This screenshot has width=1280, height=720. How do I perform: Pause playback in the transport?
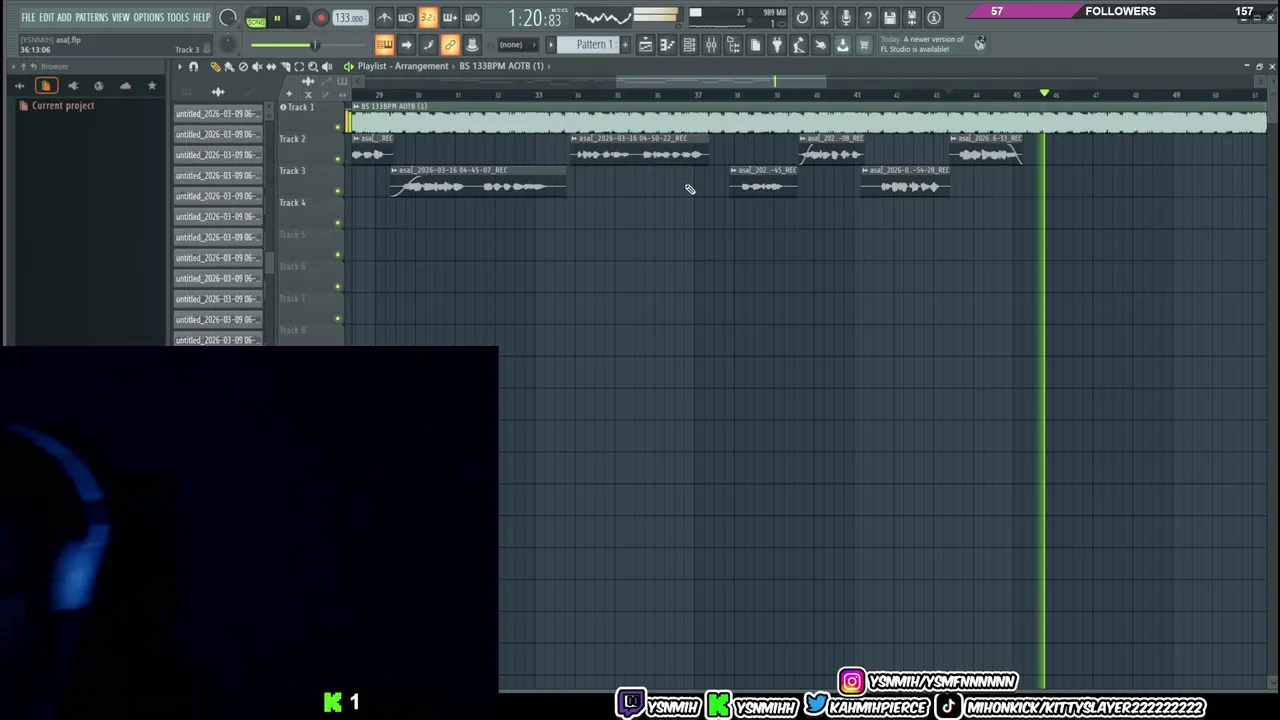tap(277, 18)
